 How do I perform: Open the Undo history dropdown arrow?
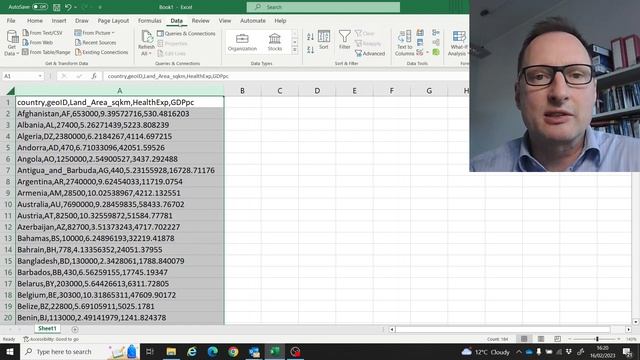pyautogui.click(x=76, y=7)
